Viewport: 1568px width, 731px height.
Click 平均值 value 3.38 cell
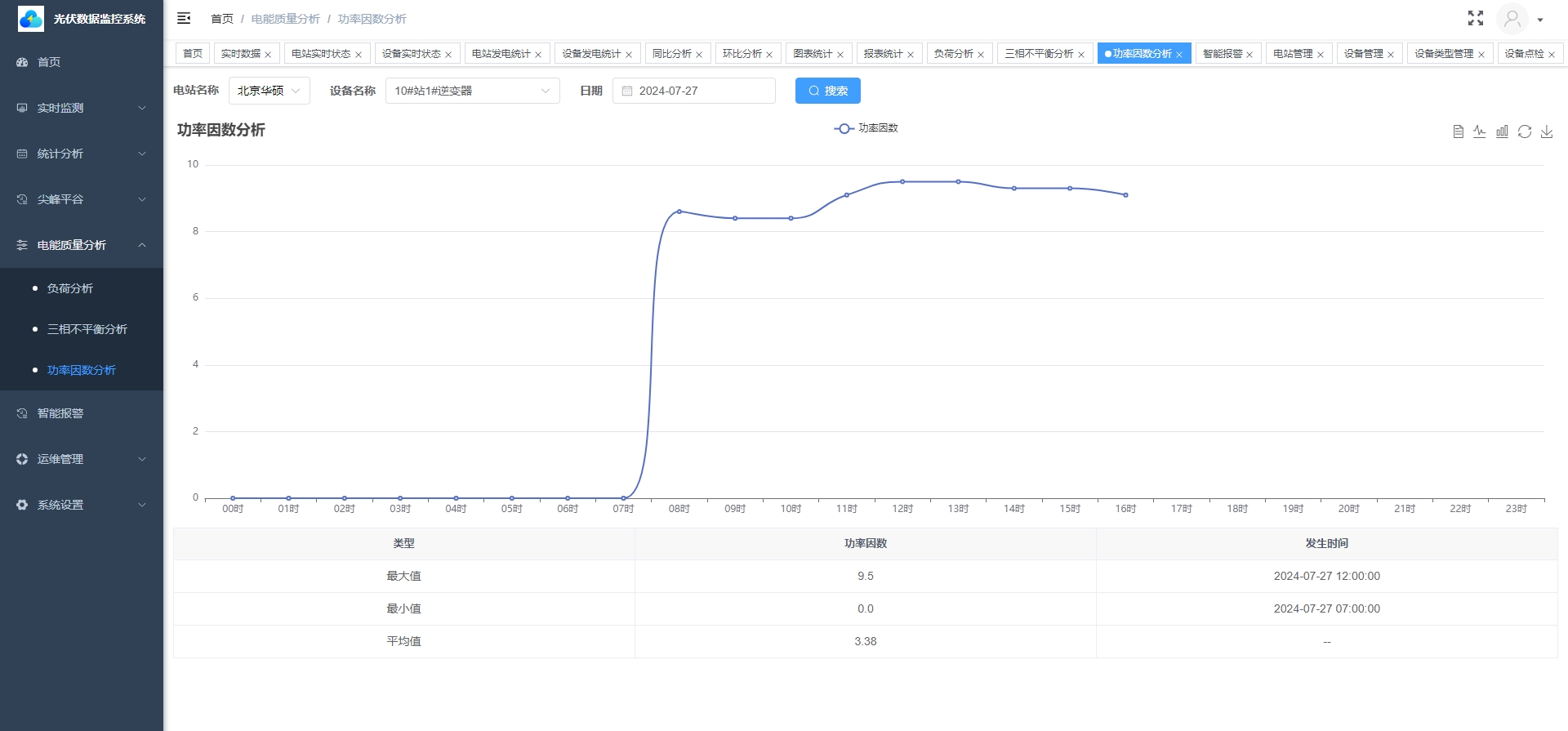866,642
